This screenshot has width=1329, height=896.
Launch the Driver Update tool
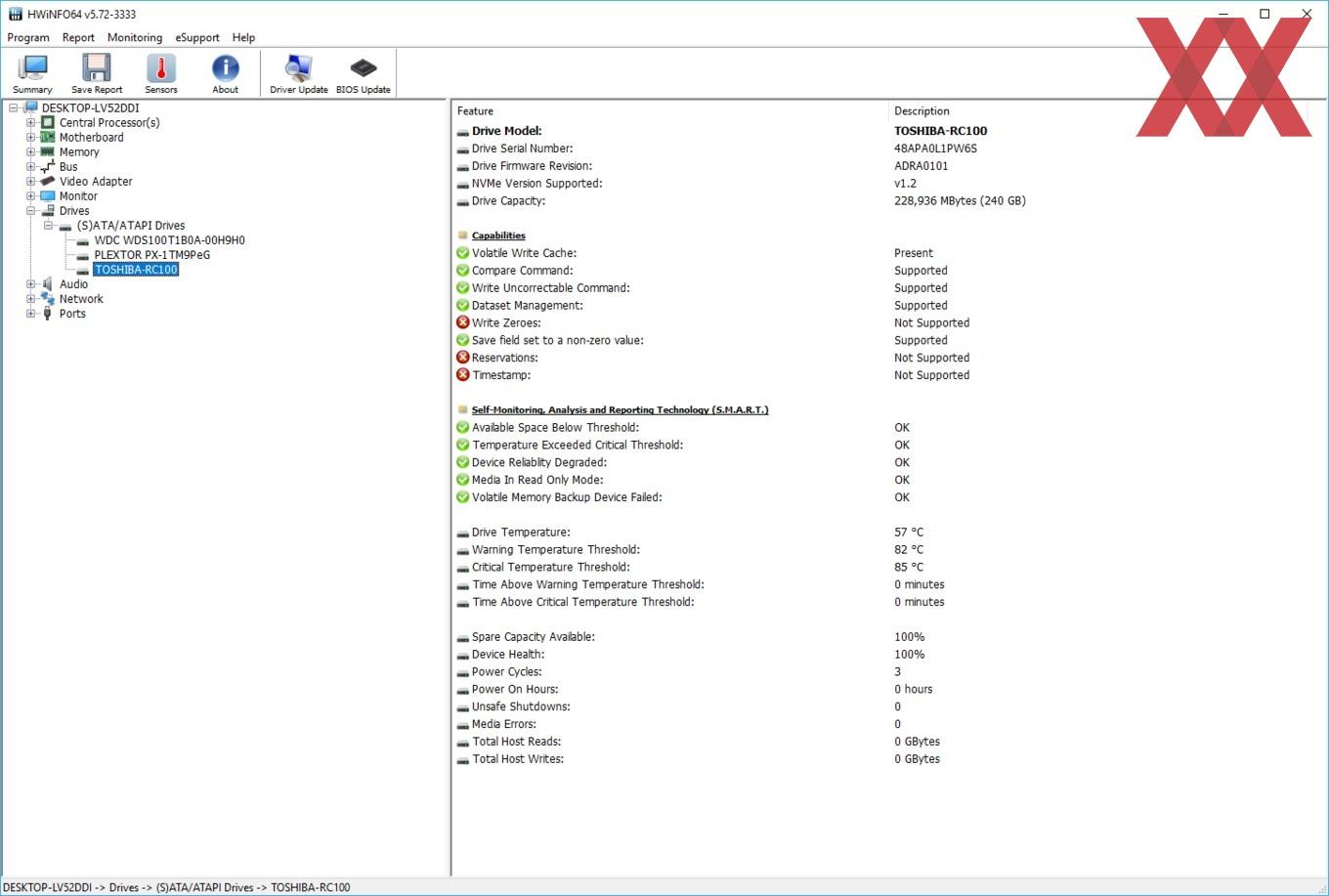coord(298,73)
